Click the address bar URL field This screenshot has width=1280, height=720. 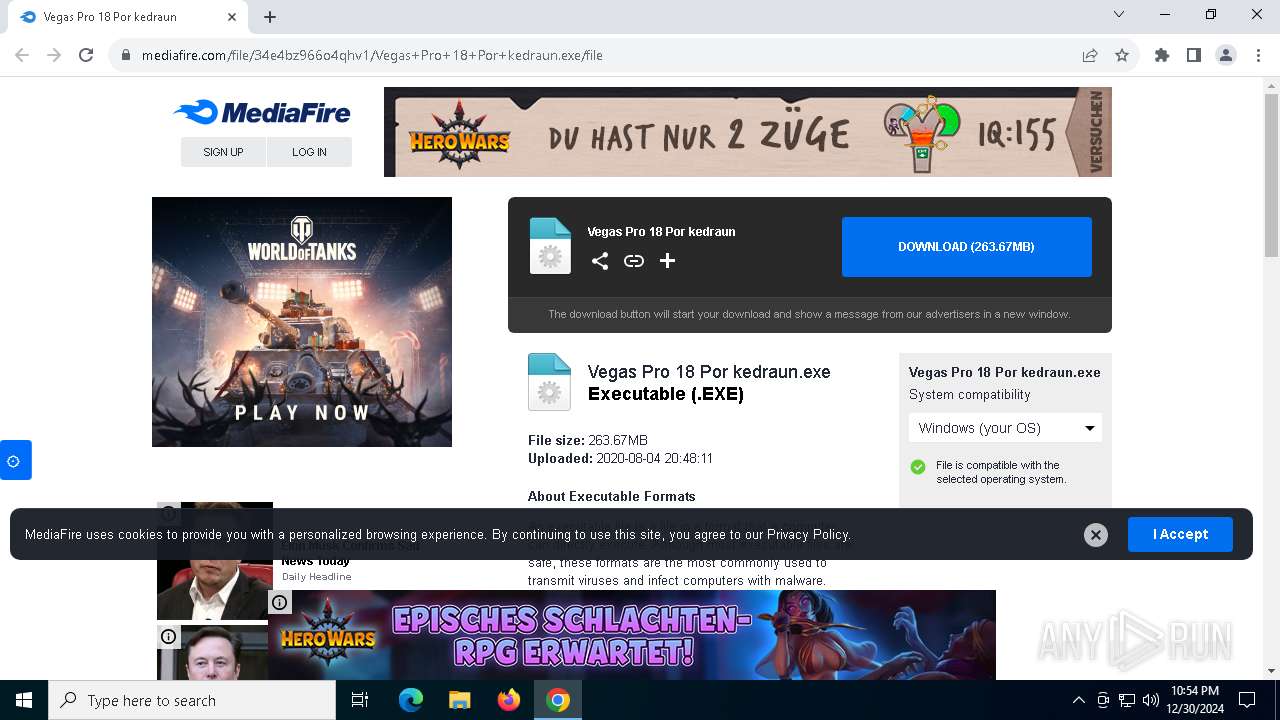[x=600, y=55]
